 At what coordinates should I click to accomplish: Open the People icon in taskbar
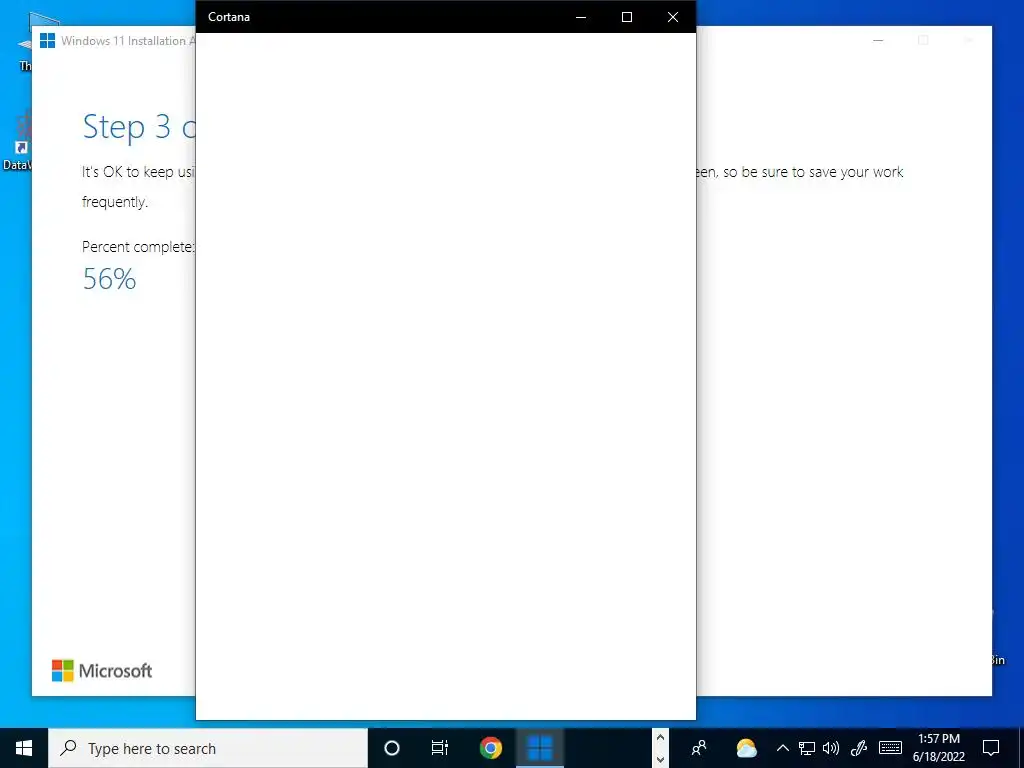point(699,748)
